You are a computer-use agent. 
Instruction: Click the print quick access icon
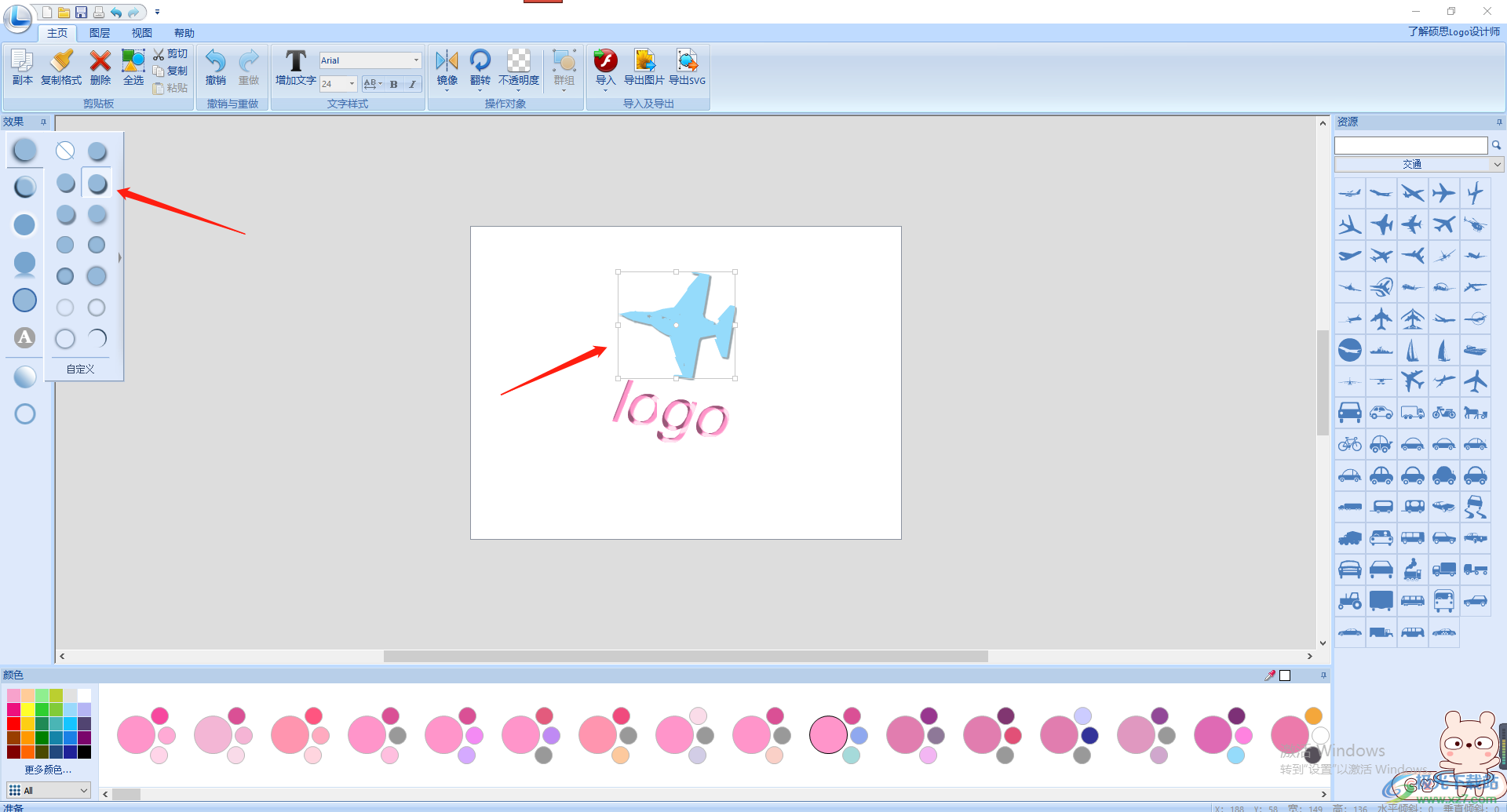pos(98,12)
